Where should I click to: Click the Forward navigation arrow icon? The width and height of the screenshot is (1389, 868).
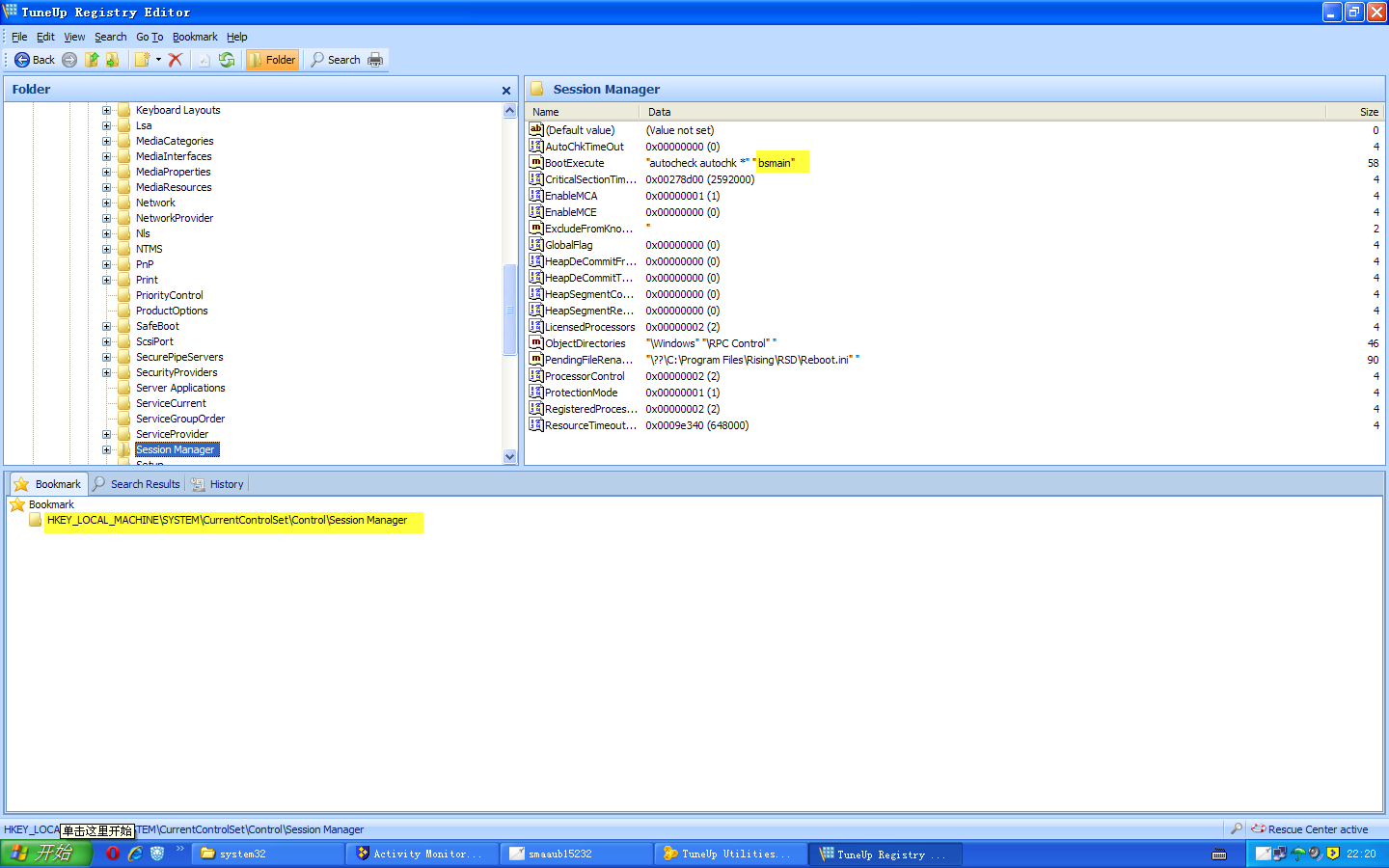coord(69,60)
